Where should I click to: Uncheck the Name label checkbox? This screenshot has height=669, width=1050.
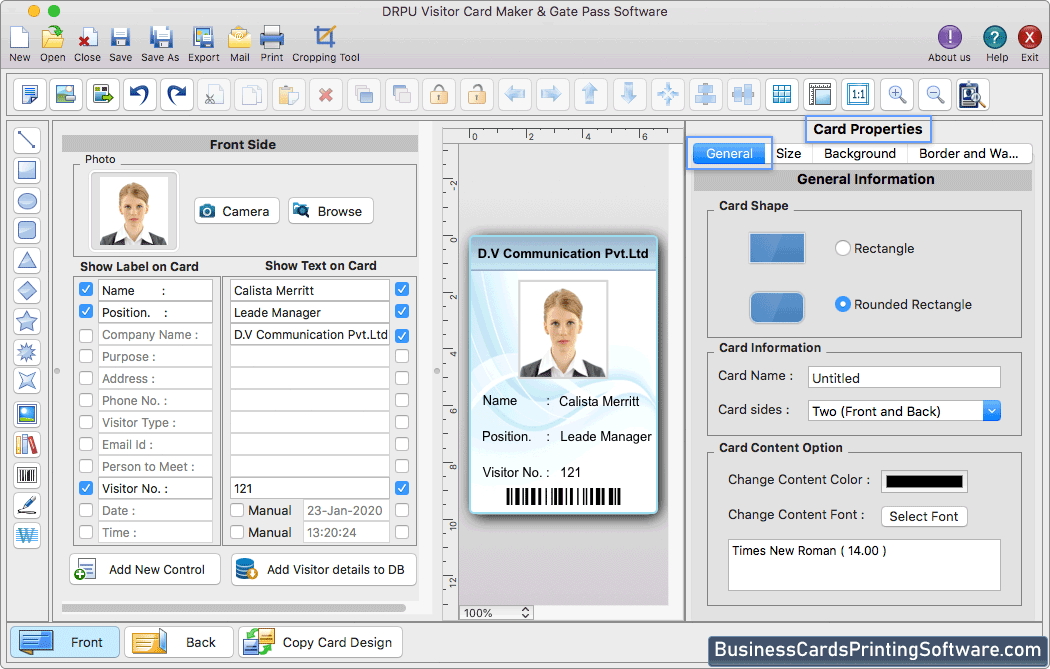pos(86,289)
